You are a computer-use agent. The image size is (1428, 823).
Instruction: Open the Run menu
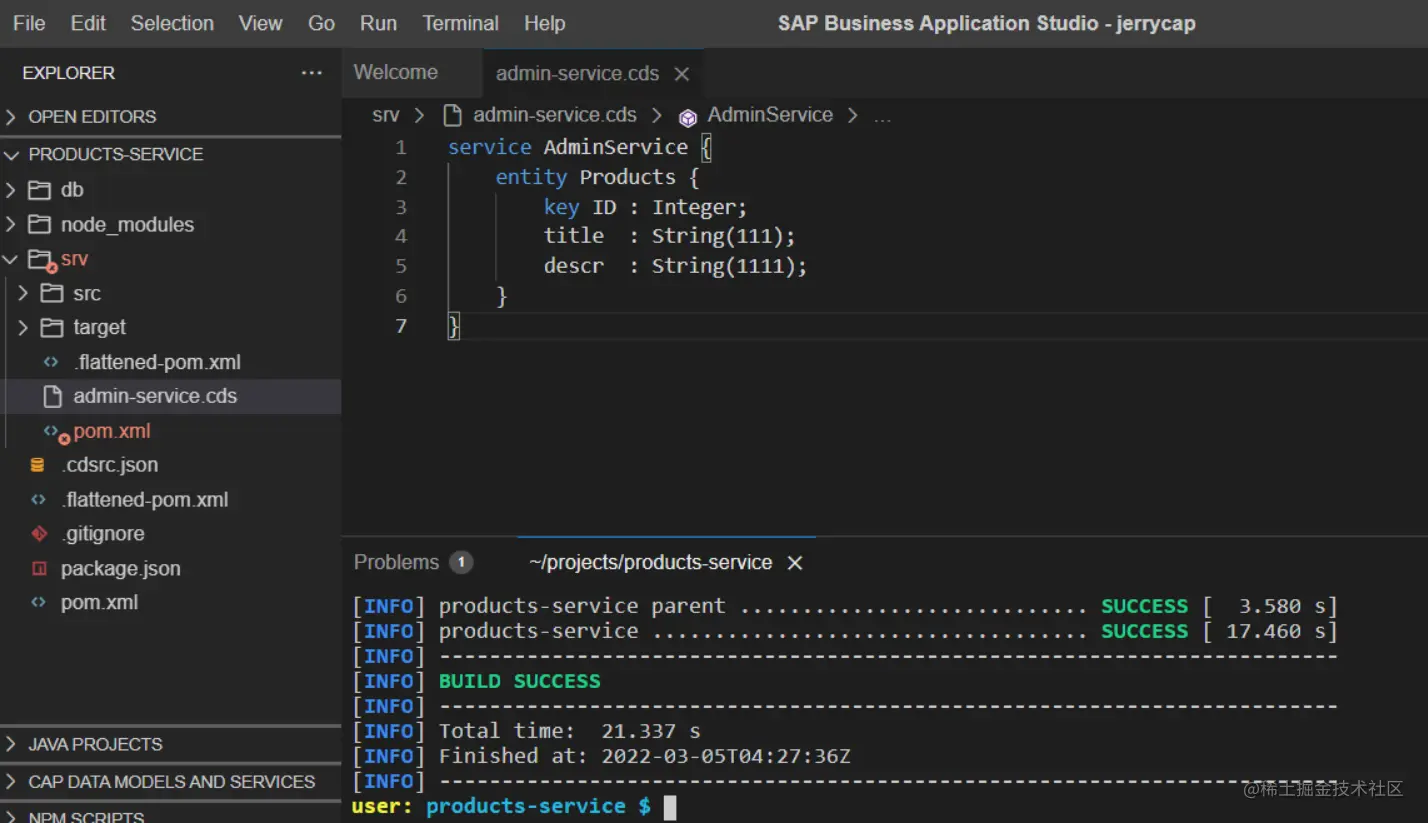(x=378, y=23)
